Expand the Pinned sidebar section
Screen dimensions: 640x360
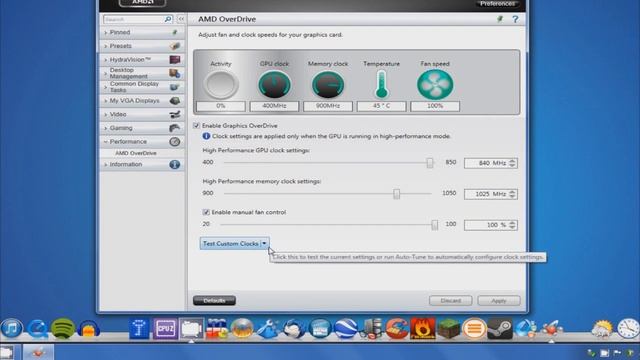[x=142, y=32]
